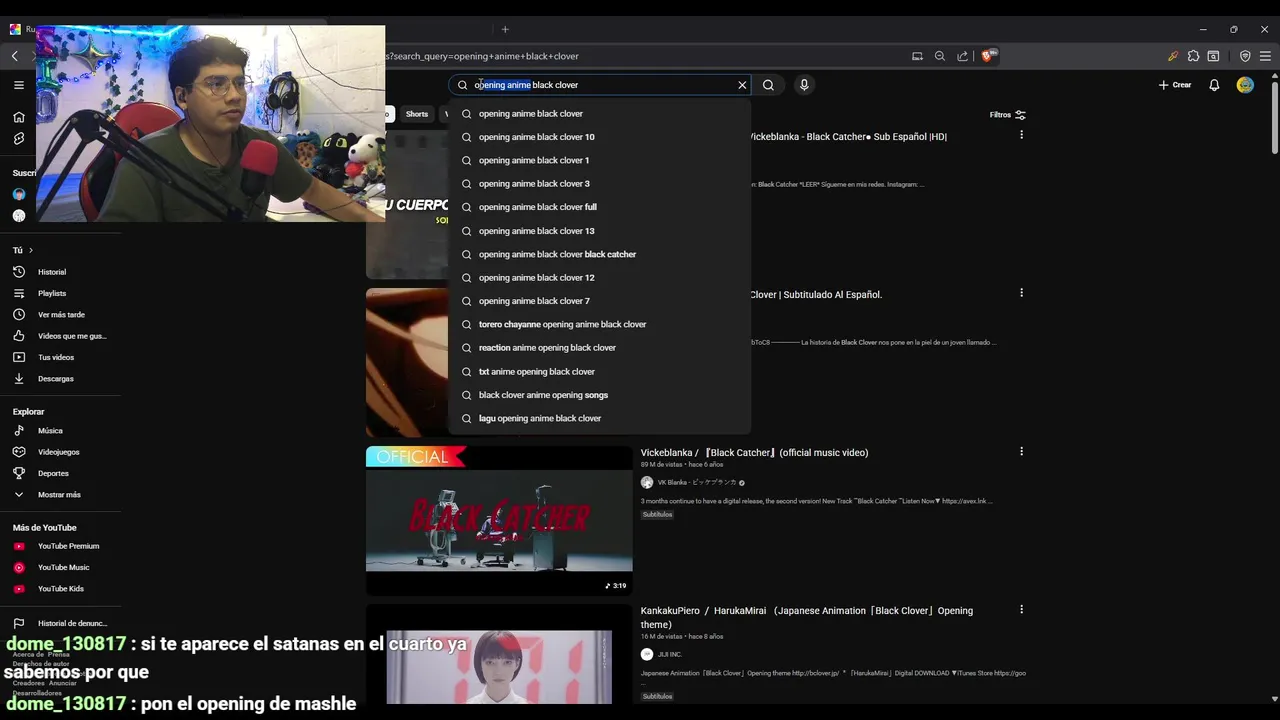Open Videojuegos under Explorar
Screen dimensions: 1280x720
pyautogui.click(x=61, y=452)
